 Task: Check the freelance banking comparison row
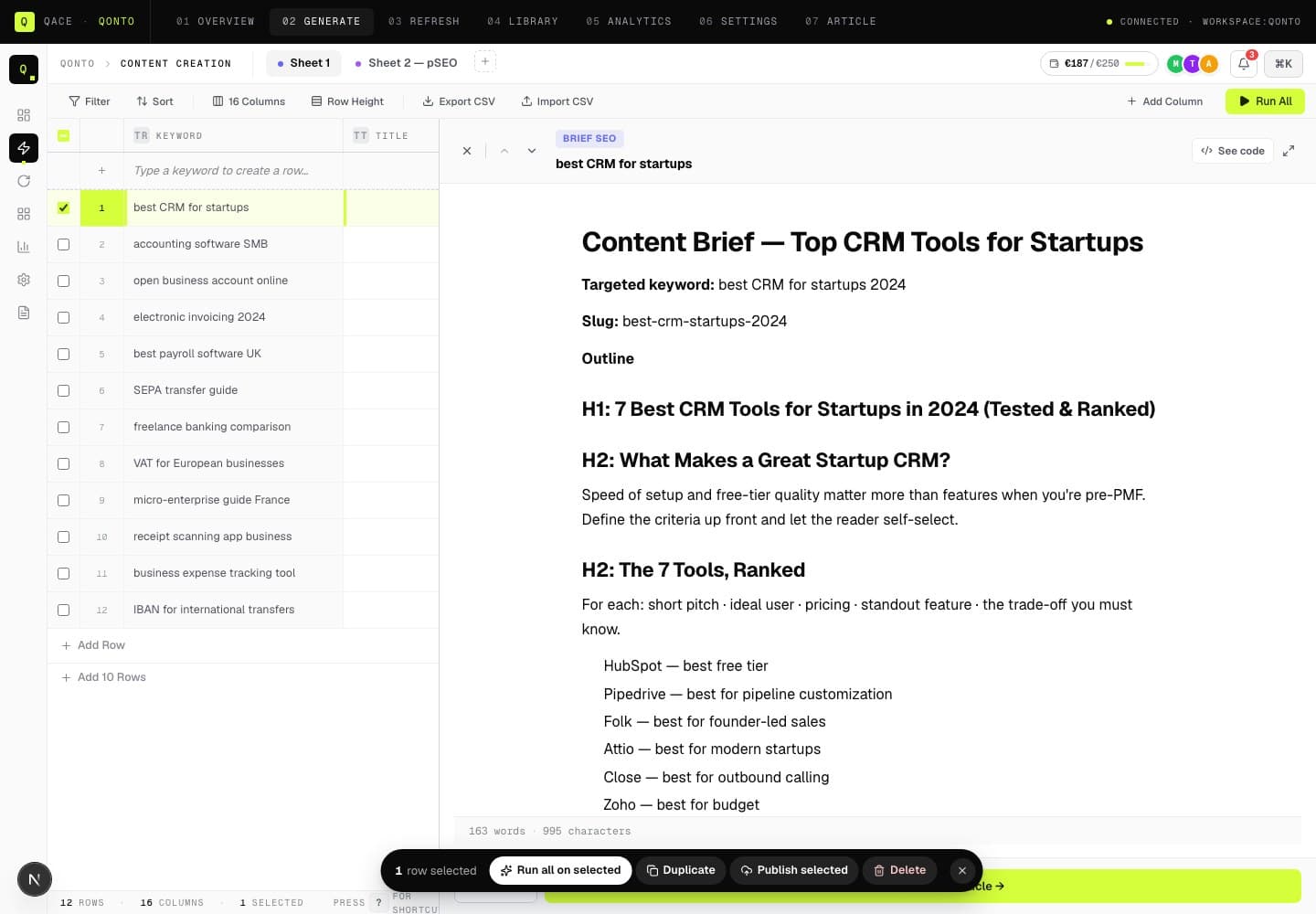[63, 427]
